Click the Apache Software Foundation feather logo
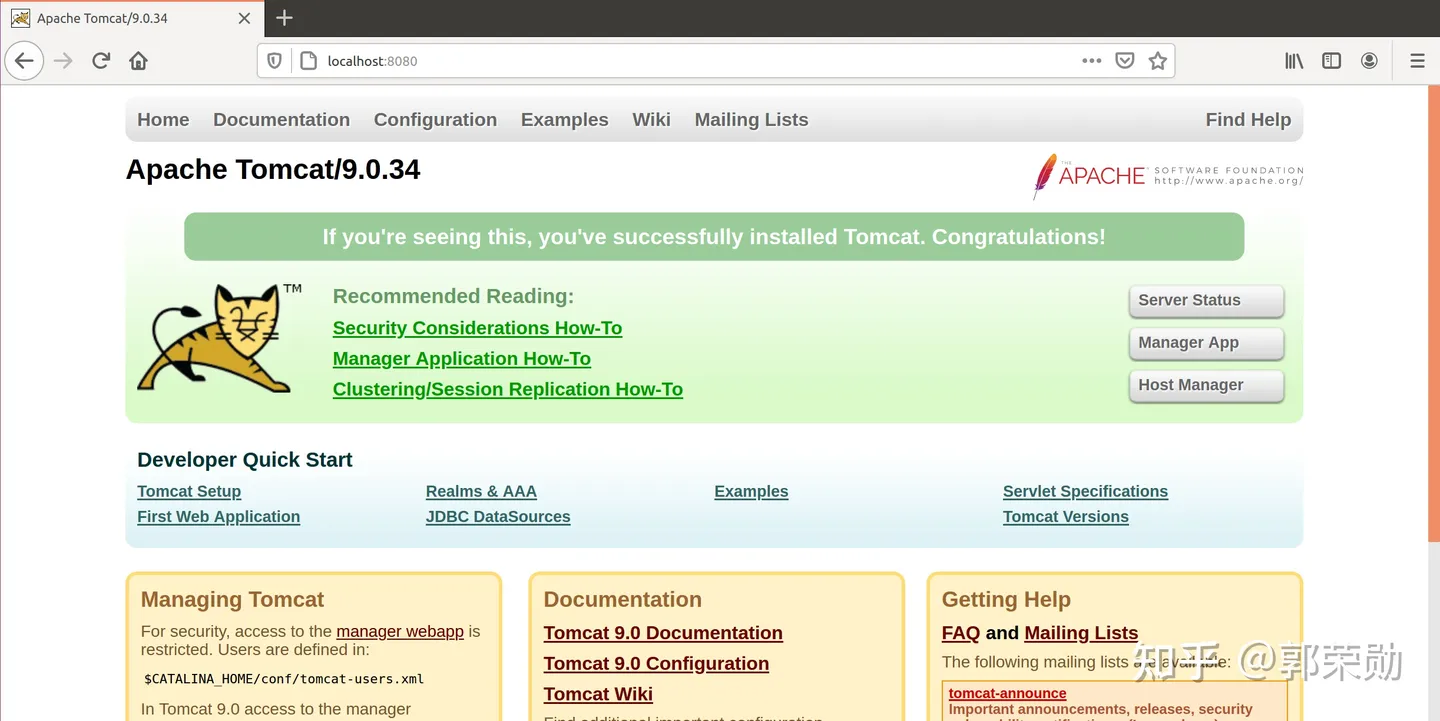1440x721 pixels. tap(1168, 176)
